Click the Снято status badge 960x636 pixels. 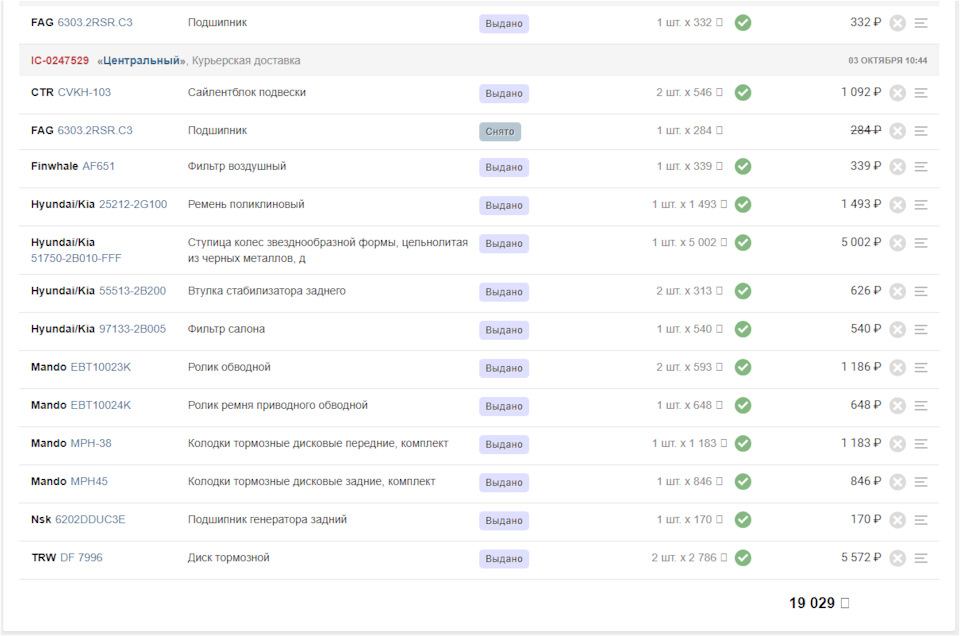500,132
